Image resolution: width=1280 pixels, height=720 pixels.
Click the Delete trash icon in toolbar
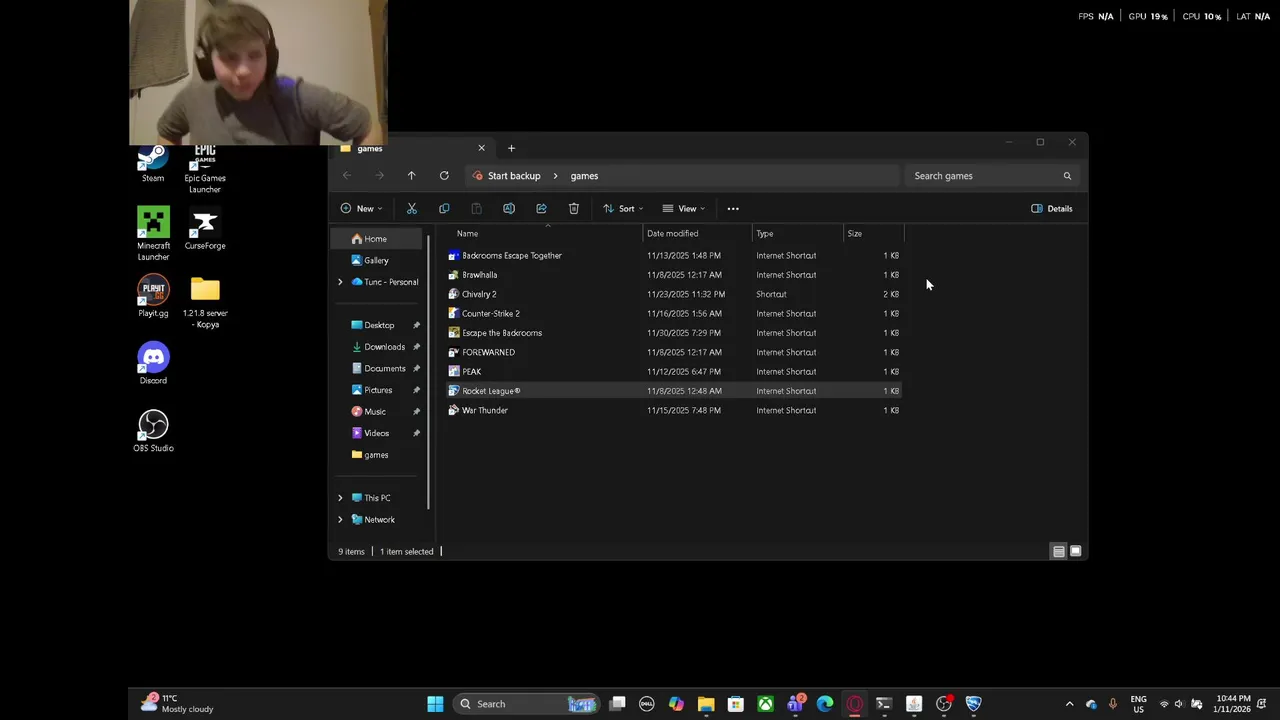pyautogui.click(x=574, y=209)
